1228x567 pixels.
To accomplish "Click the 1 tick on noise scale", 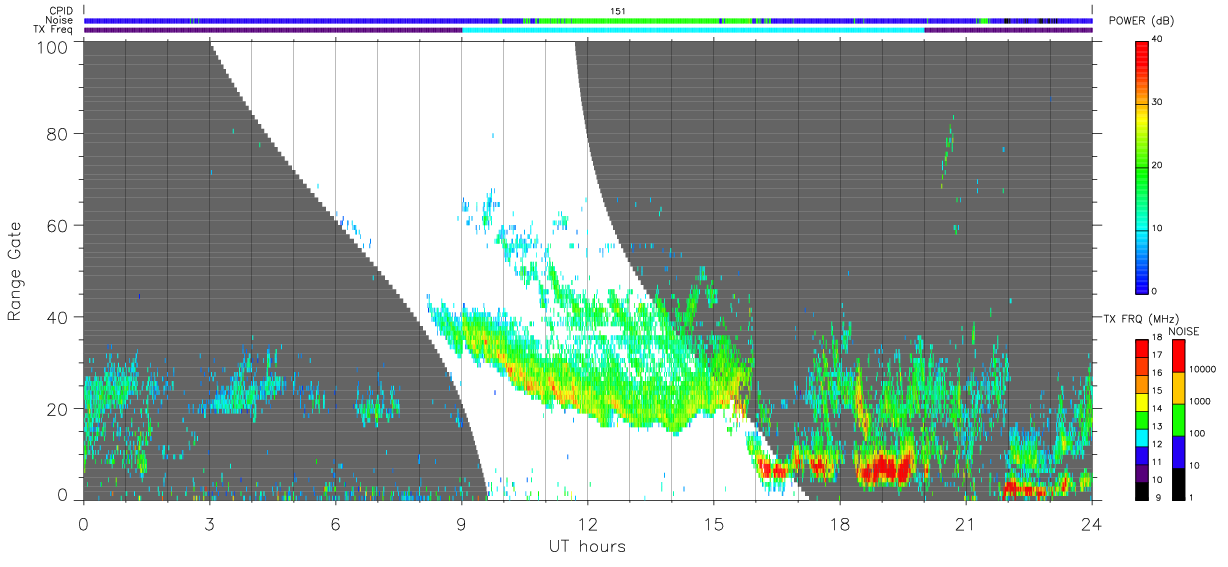I will pyautogui.click(x=1191, y=497).
